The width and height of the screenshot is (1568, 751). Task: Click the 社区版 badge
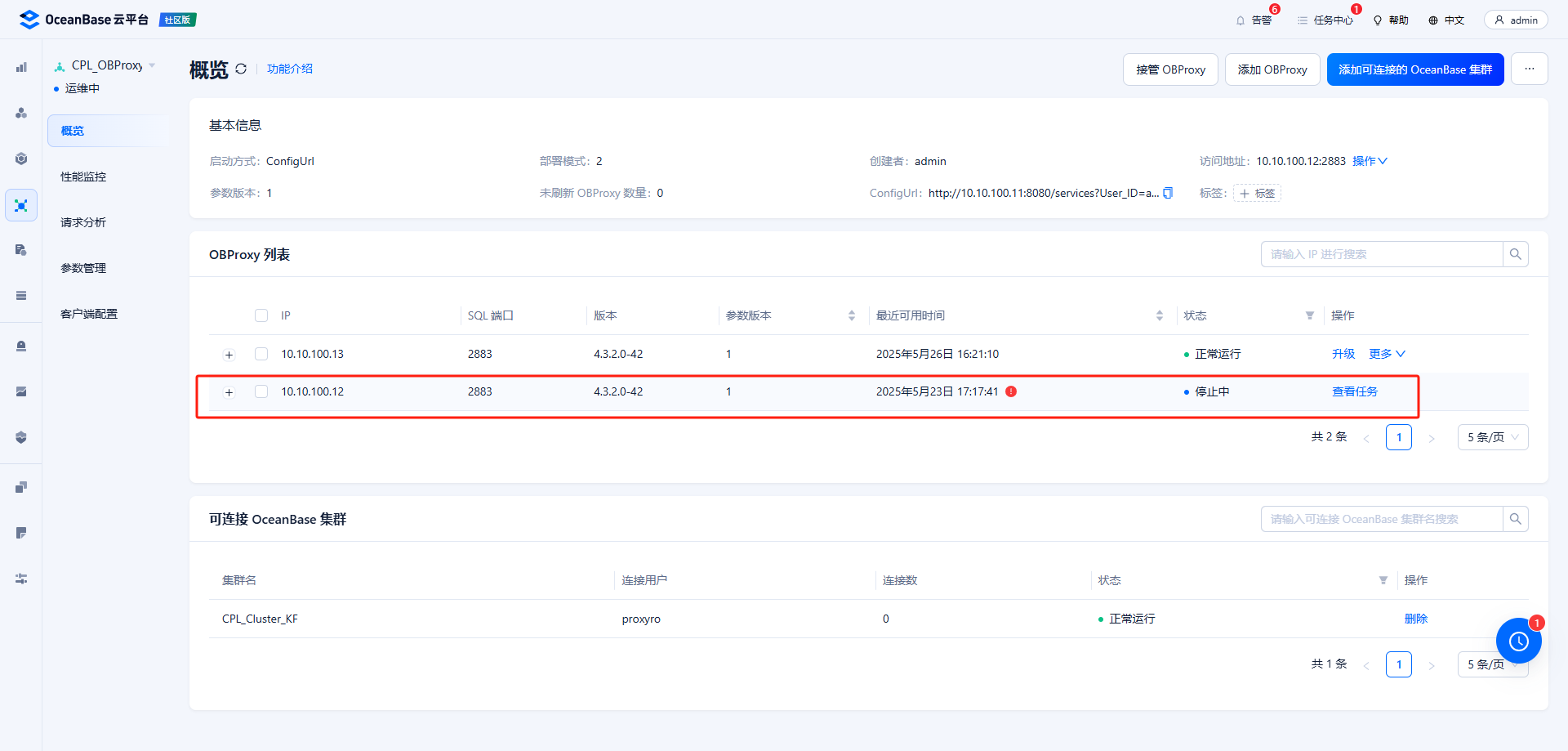pos(177,20)
